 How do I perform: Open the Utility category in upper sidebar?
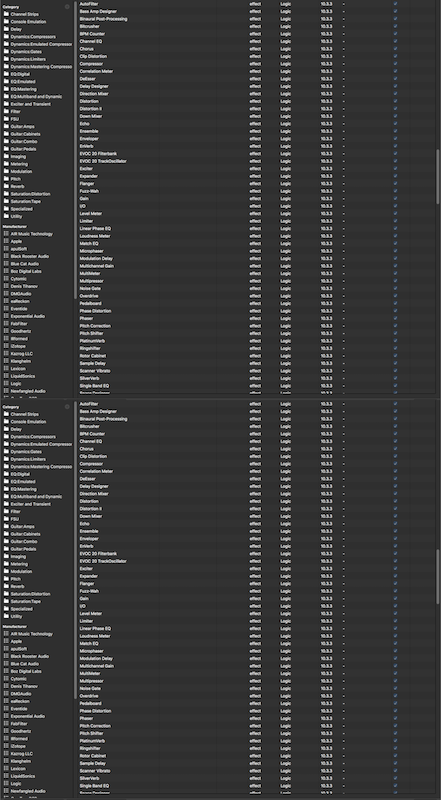point(16,216)
